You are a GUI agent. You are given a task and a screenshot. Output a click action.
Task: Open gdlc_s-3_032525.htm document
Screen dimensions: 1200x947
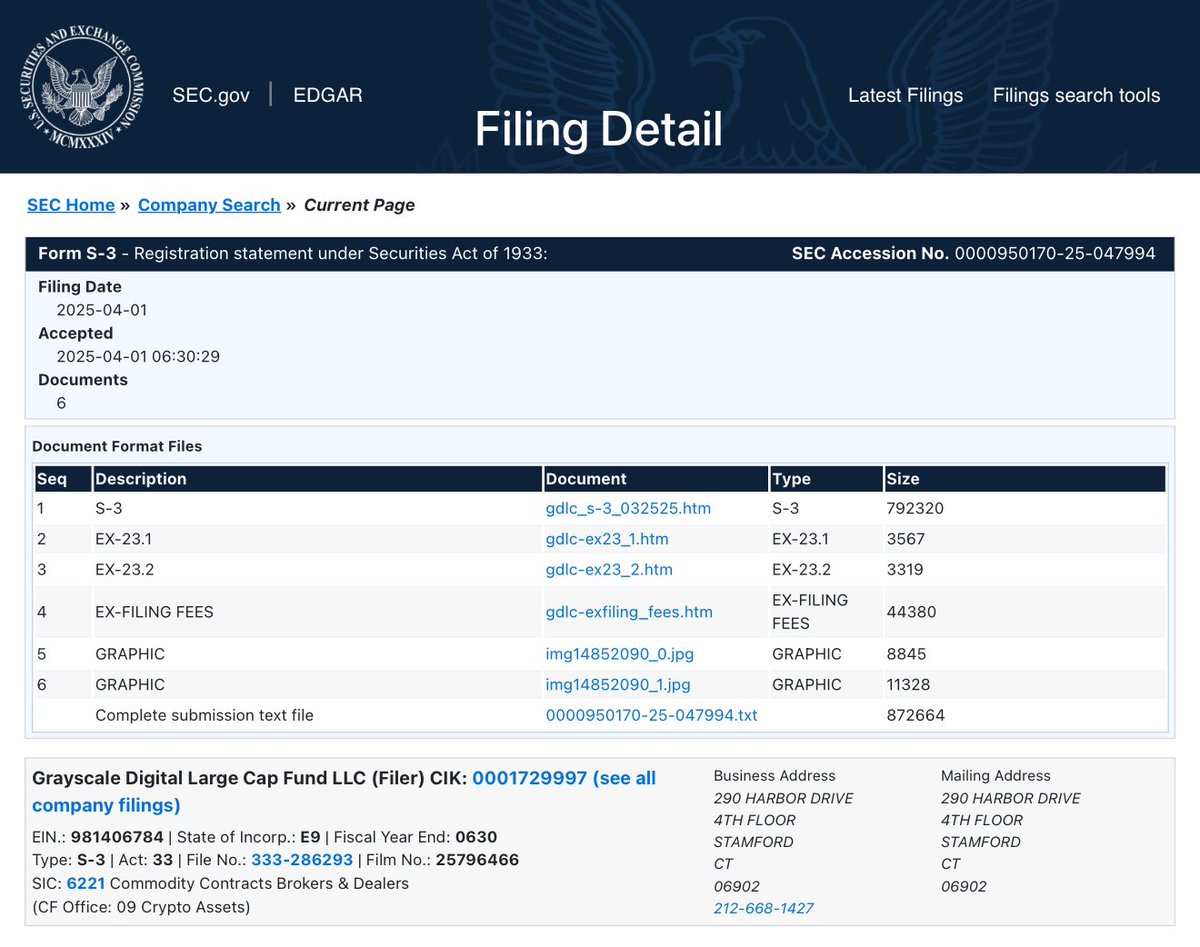[628, 508]
